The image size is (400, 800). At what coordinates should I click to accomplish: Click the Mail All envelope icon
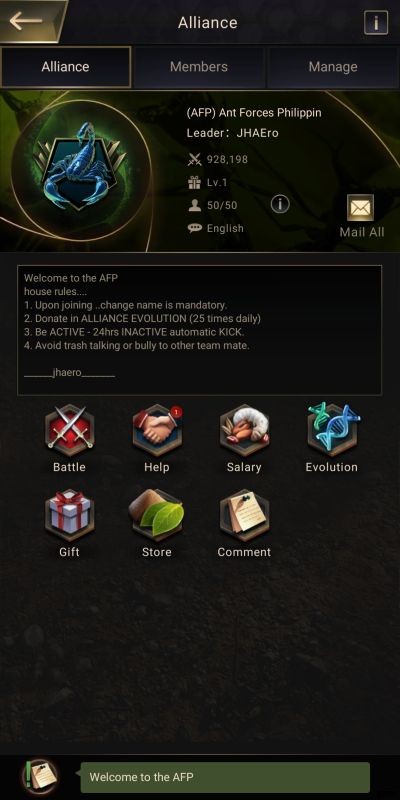tap(361, 208)
